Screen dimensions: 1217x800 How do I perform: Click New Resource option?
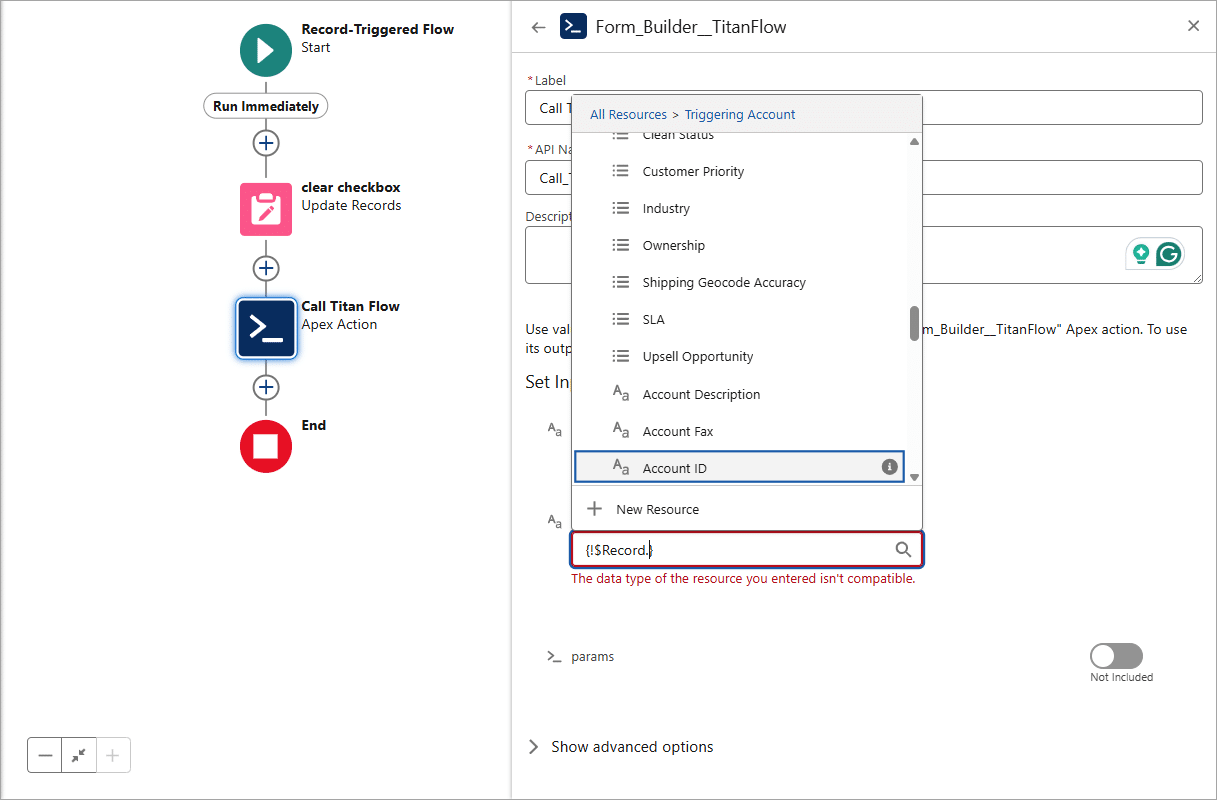[x=747, y=509]
